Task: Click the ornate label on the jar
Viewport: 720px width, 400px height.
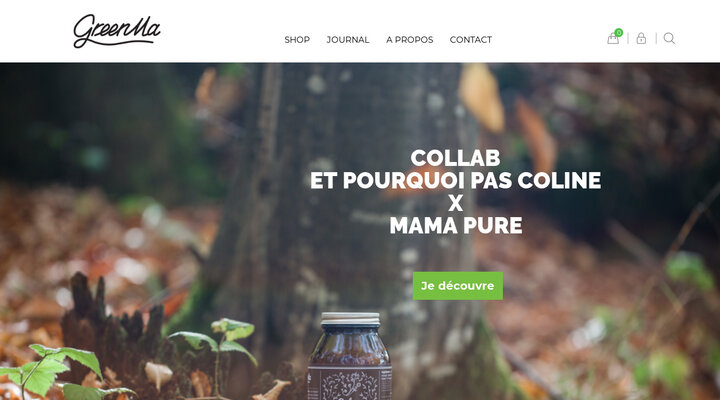Action: (349, 383)
